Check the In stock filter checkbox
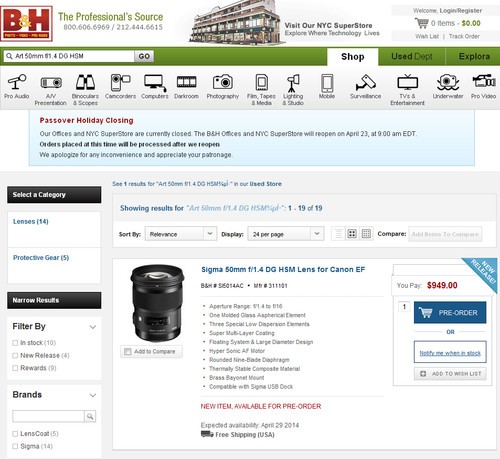 click(15, 343)
